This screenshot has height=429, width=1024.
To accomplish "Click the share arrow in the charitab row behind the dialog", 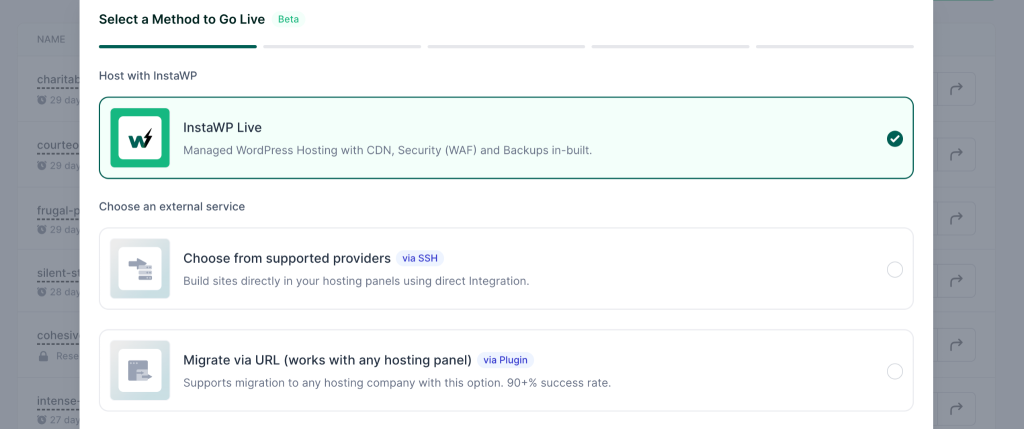I will tap(956, 89).
